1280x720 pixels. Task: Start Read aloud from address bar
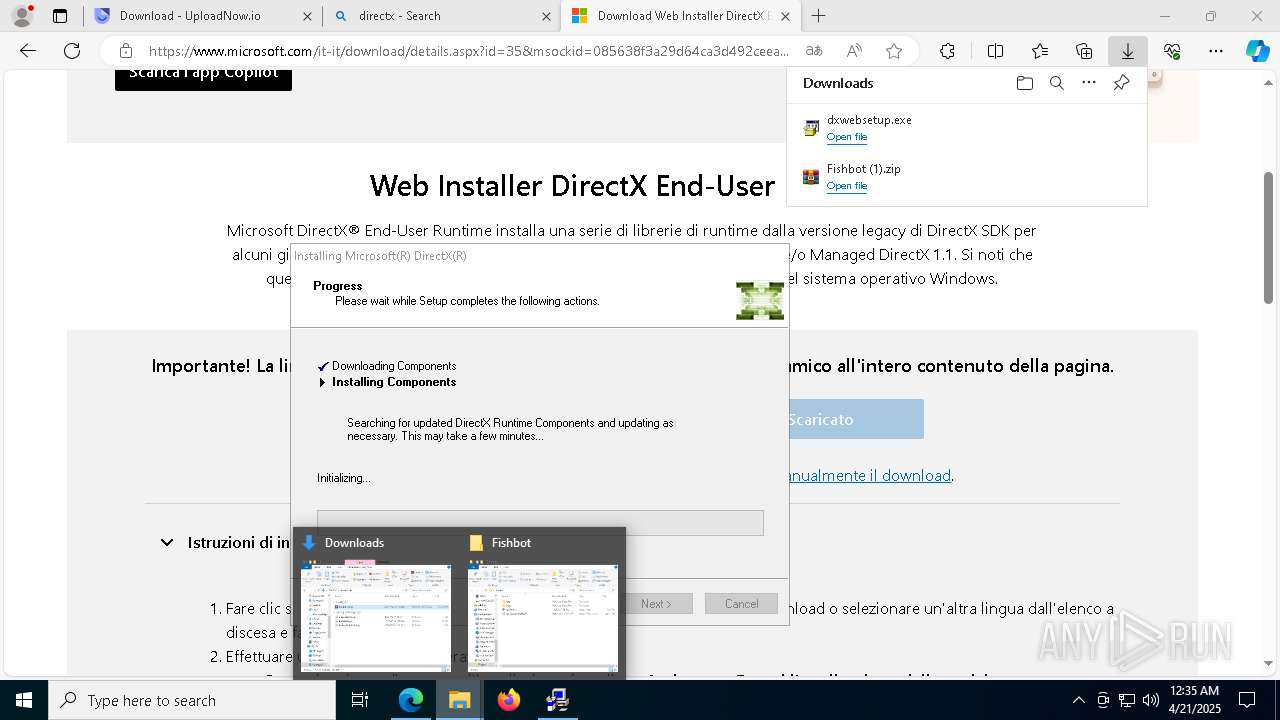(854, 51)
